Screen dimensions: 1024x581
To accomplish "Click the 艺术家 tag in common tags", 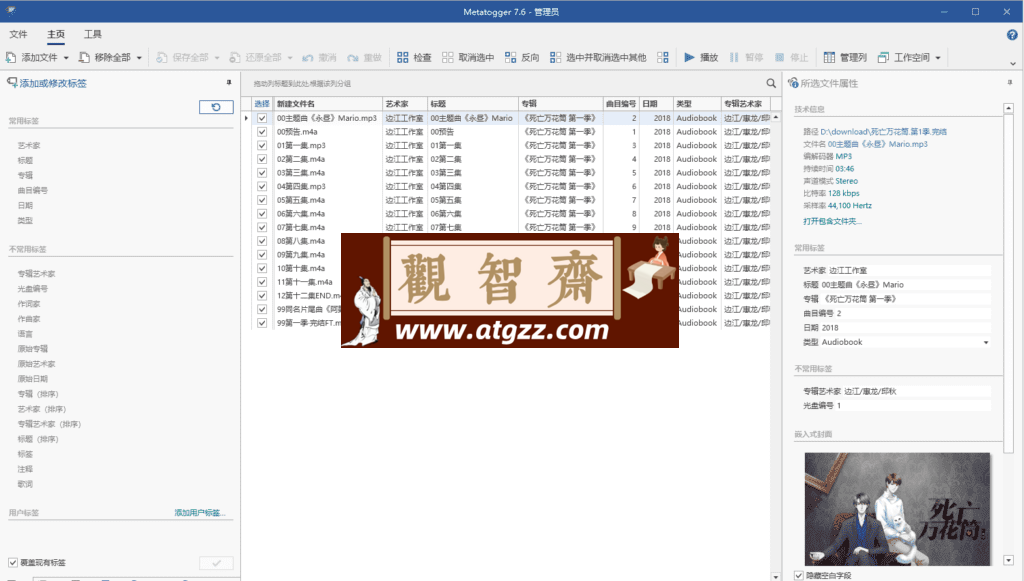I will pos(29,146).
